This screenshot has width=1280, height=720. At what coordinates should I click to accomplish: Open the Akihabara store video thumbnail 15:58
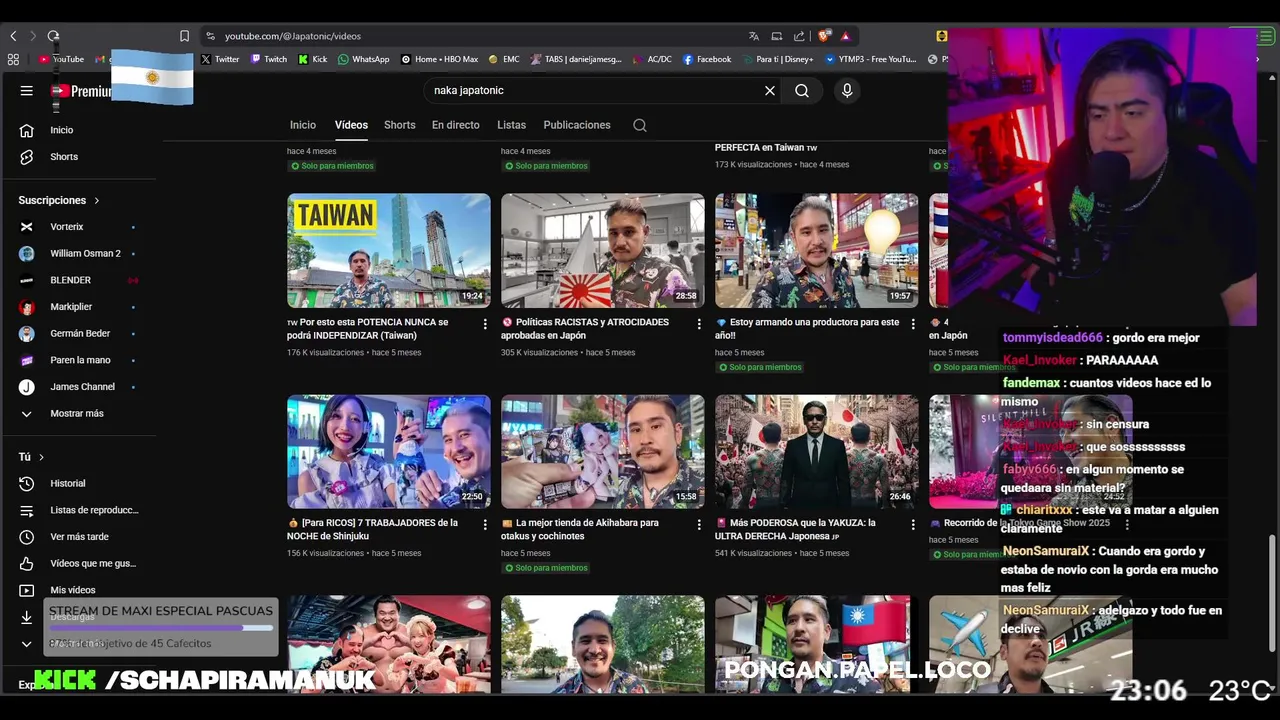(603, 451)
